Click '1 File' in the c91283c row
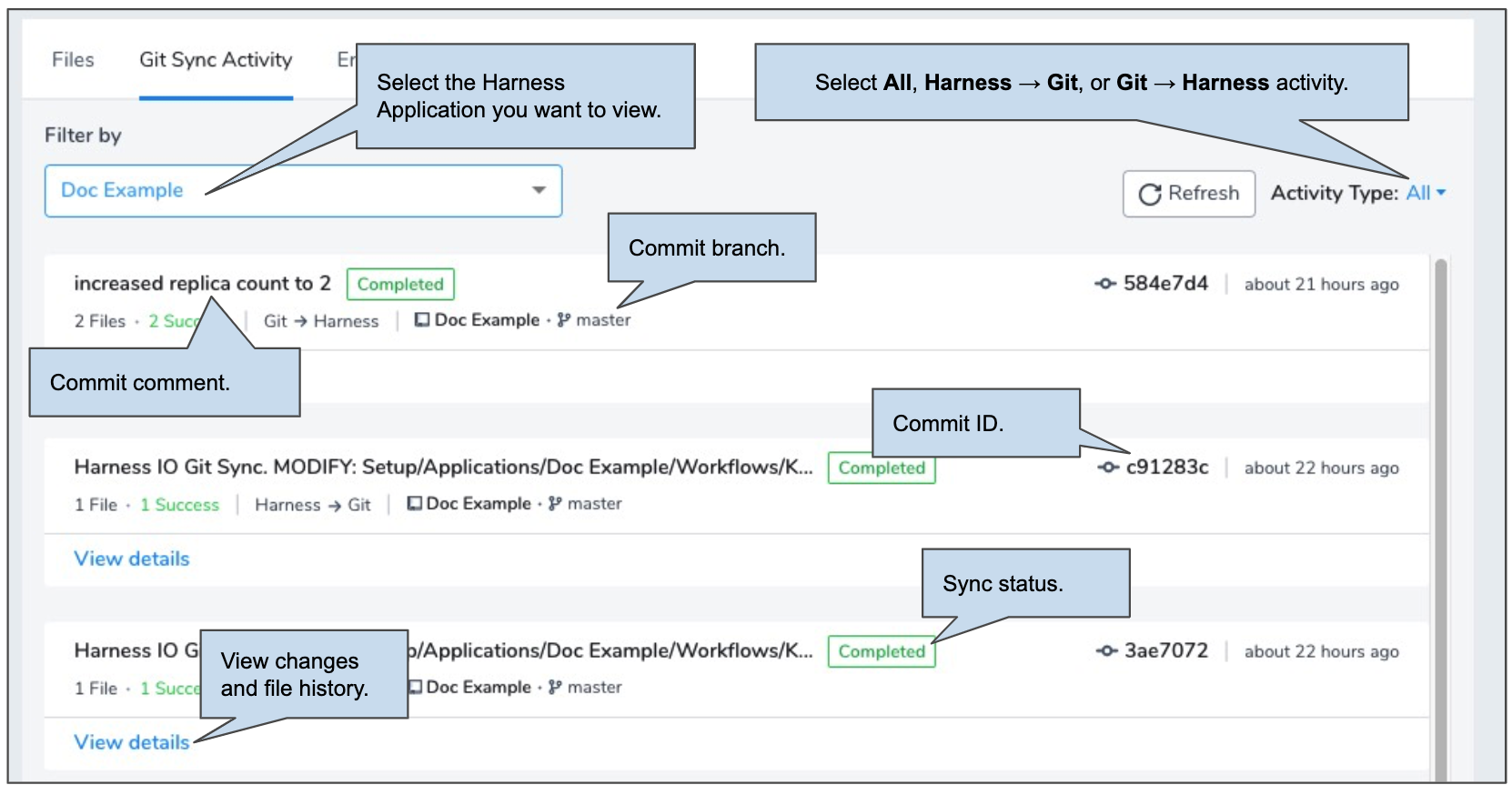 (x=96, y=505)
